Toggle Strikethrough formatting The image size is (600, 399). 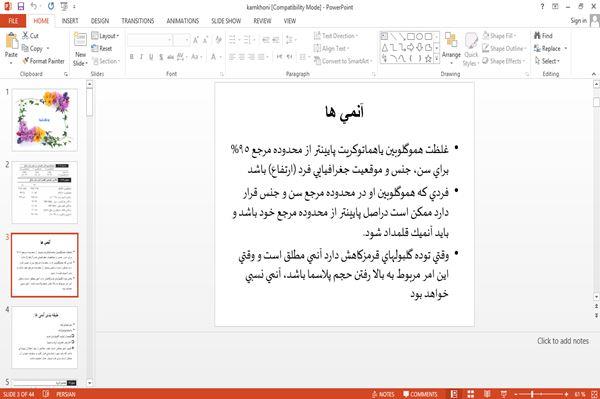click(x=170, y=57)
